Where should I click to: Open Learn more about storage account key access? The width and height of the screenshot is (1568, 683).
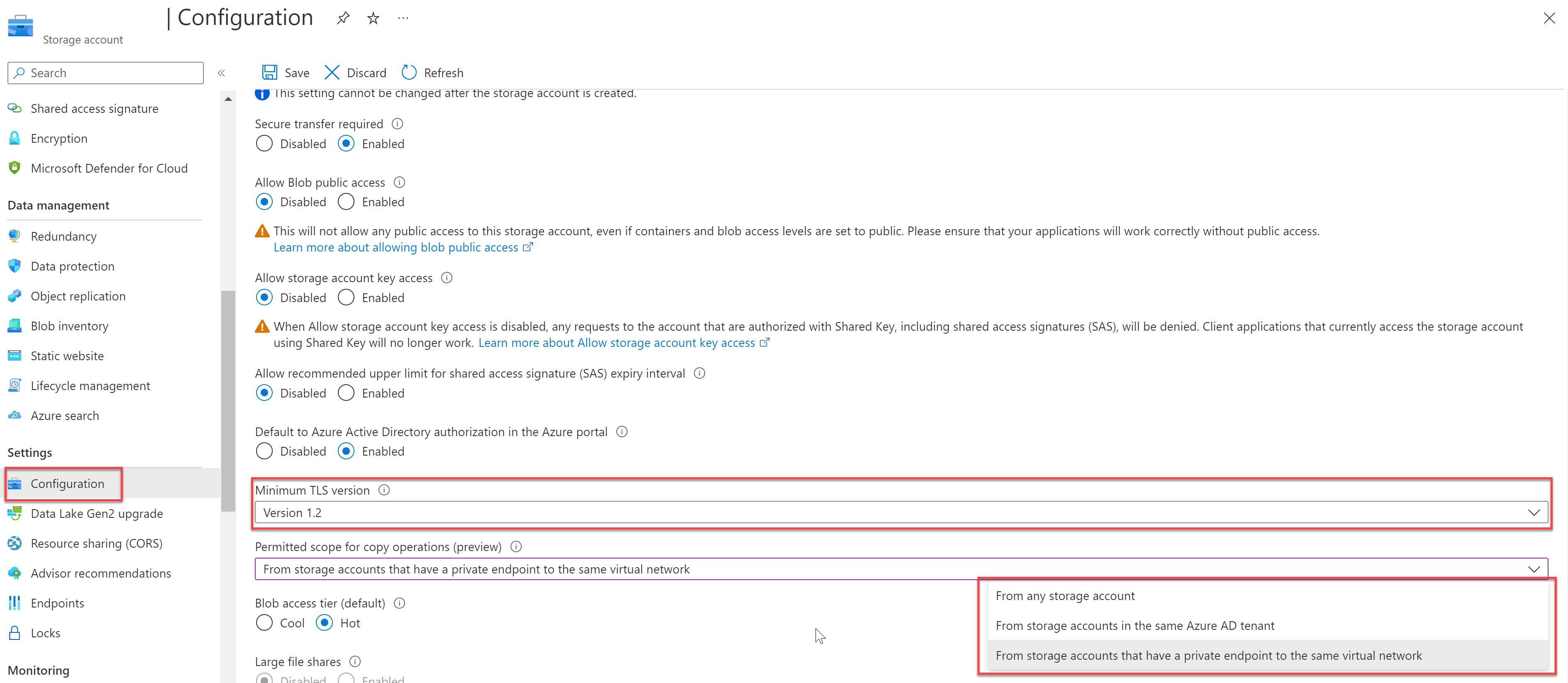(x=616, y=343)
